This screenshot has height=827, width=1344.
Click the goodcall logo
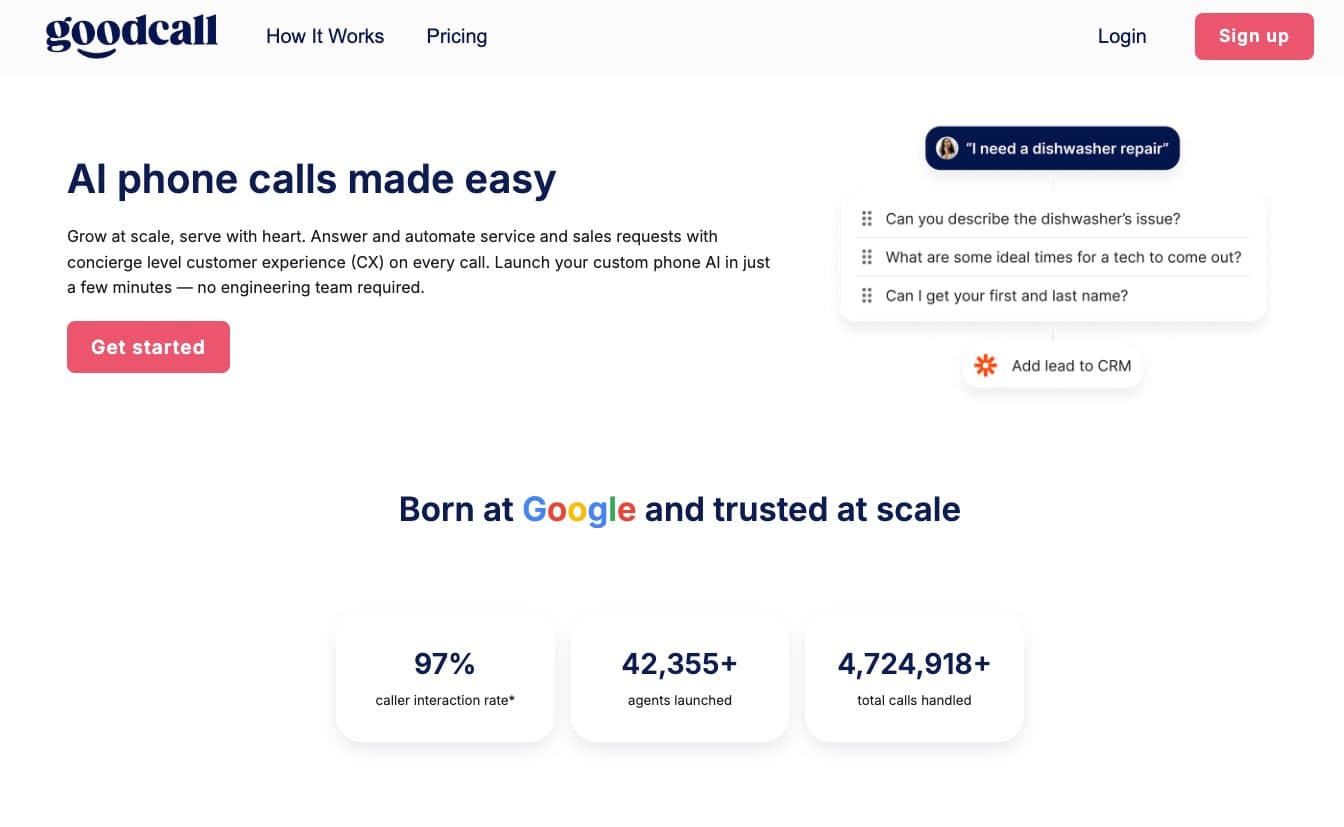tap(131, 35)
